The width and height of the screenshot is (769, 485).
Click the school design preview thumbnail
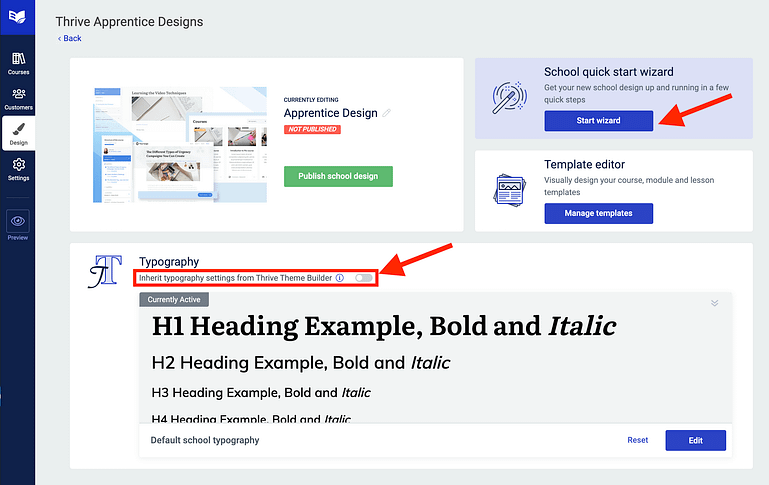pyautogui.click(x=179, y=145)
